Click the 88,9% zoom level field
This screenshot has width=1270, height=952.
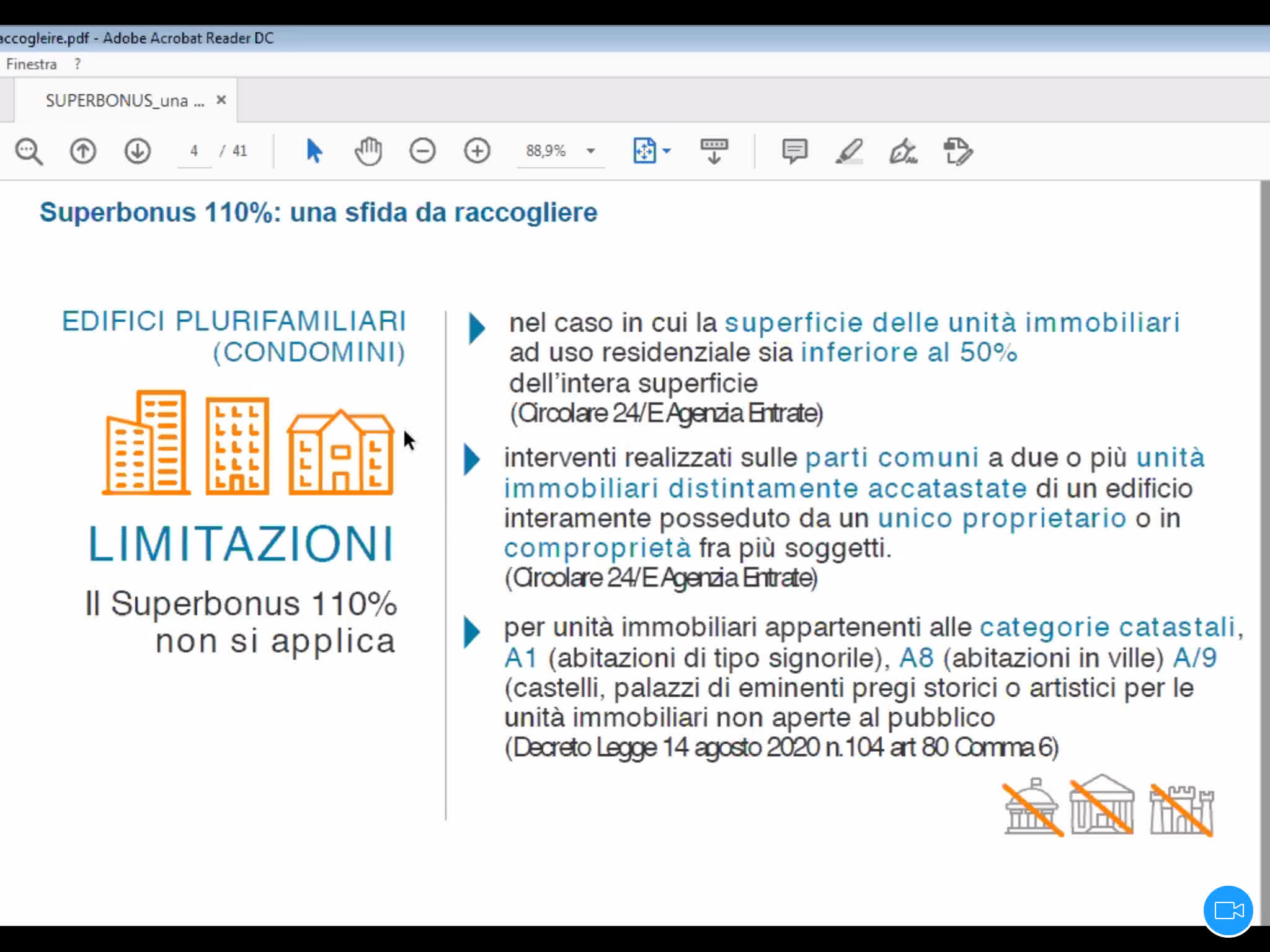546,151
